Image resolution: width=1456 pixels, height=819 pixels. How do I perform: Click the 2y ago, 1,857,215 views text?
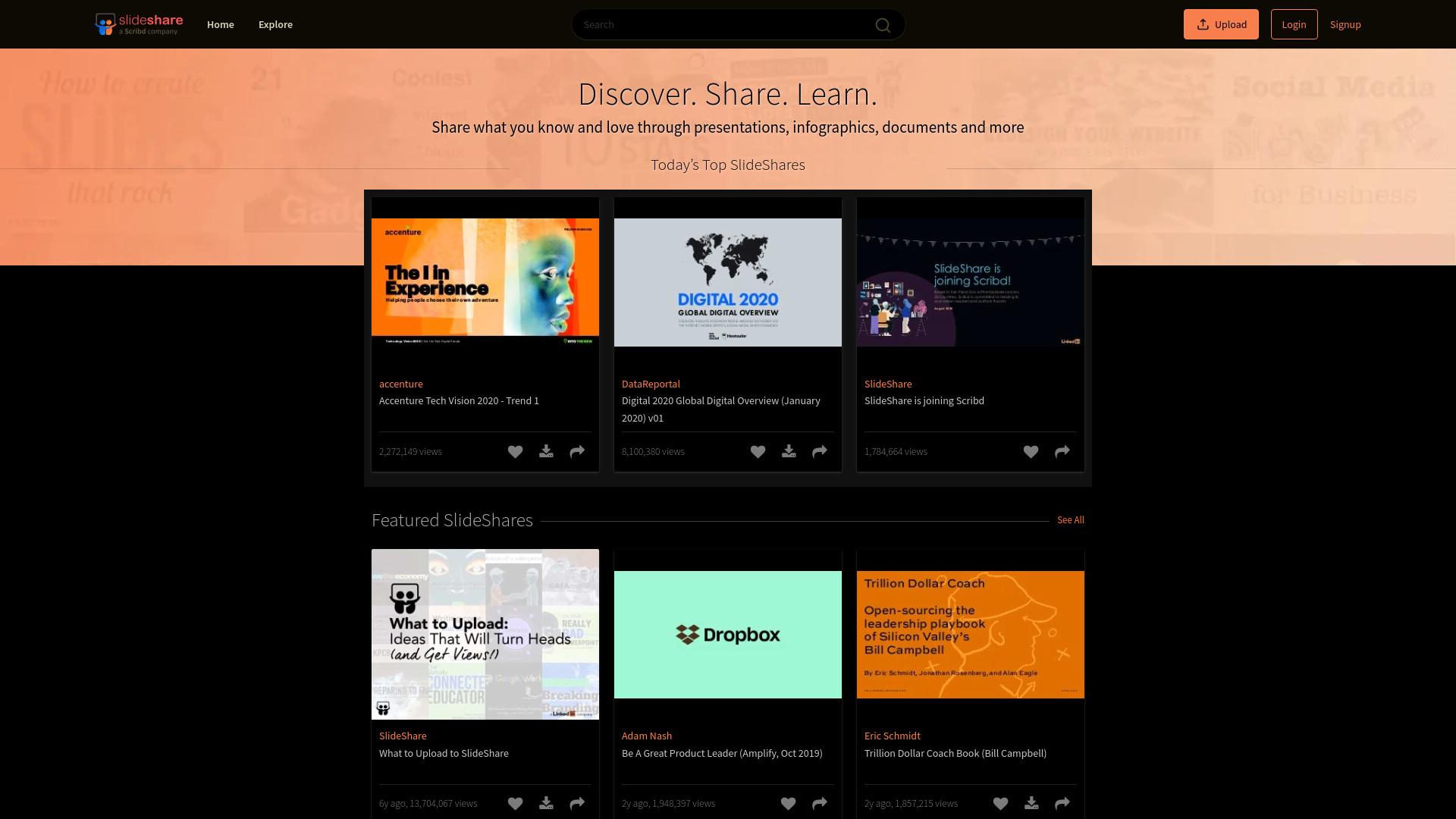coord(911,804)
